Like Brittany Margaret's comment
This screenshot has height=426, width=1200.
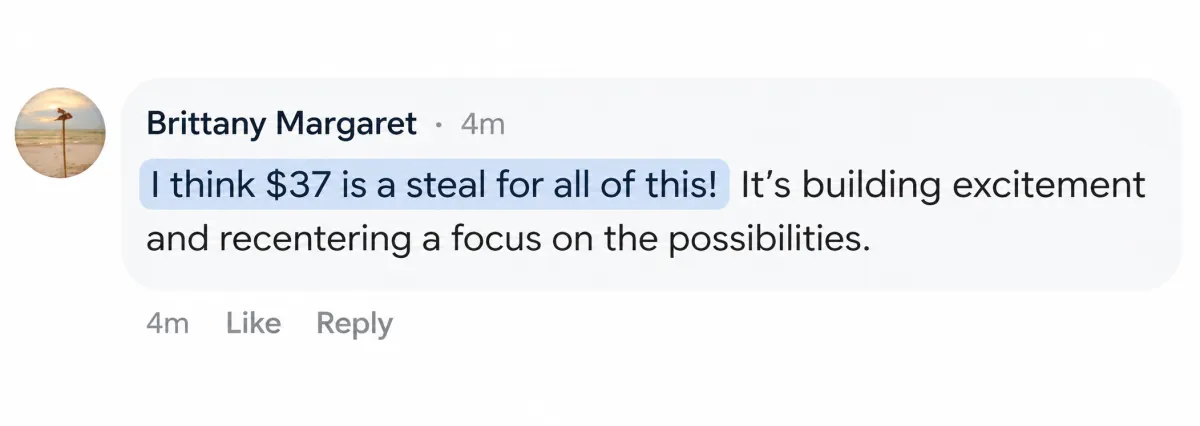click(253, 324)
